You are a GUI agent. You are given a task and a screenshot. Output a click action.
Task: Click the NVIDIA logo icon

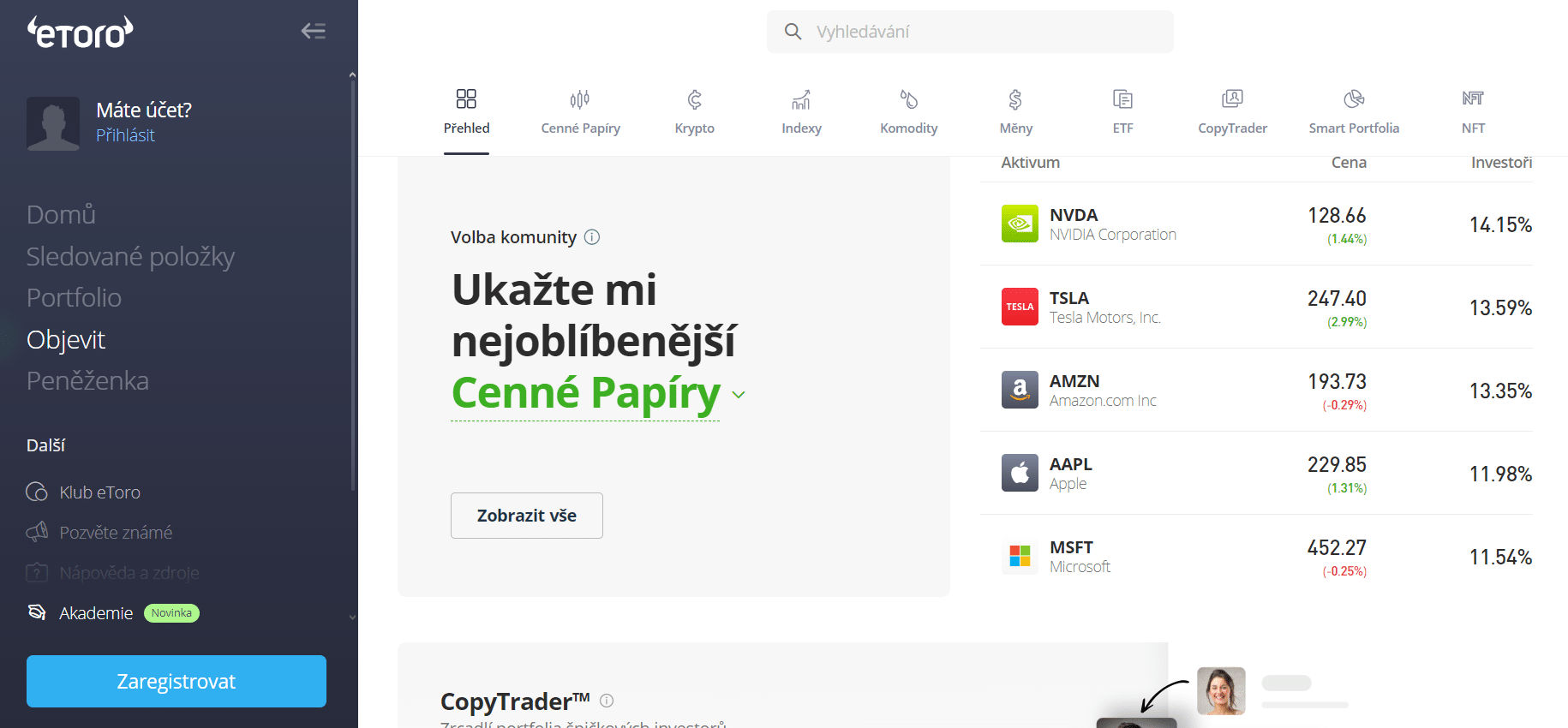pos(1020,224)
